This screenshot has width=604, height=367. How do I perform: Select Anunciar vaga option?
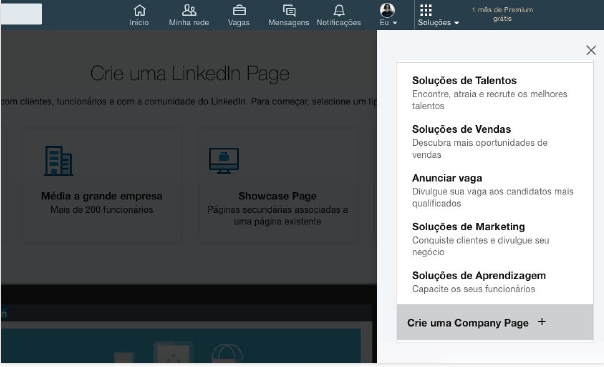pos(447,178)
